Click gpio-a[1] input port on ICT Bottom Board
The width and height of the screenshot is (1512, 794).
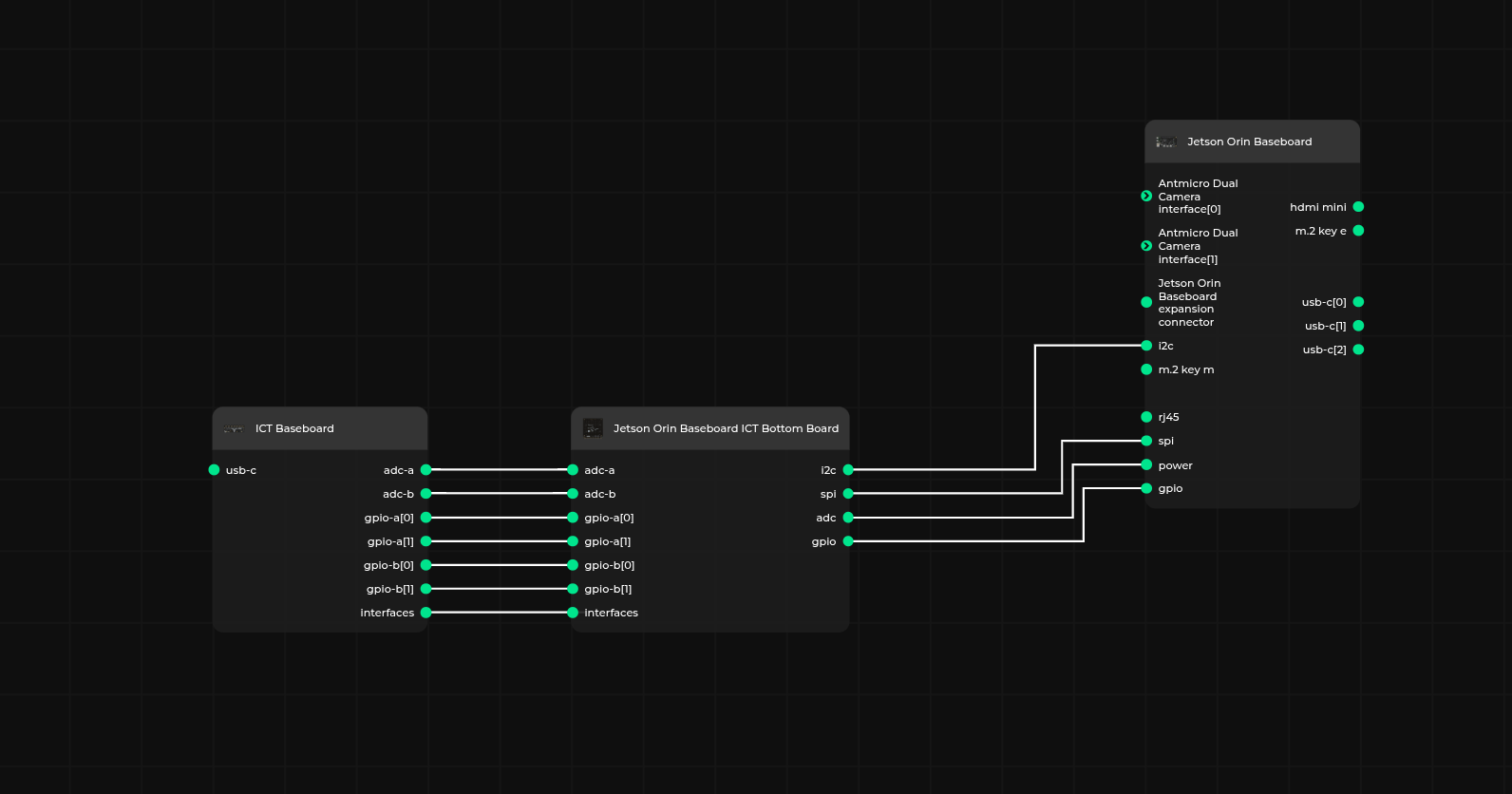(x=573, y=541)
